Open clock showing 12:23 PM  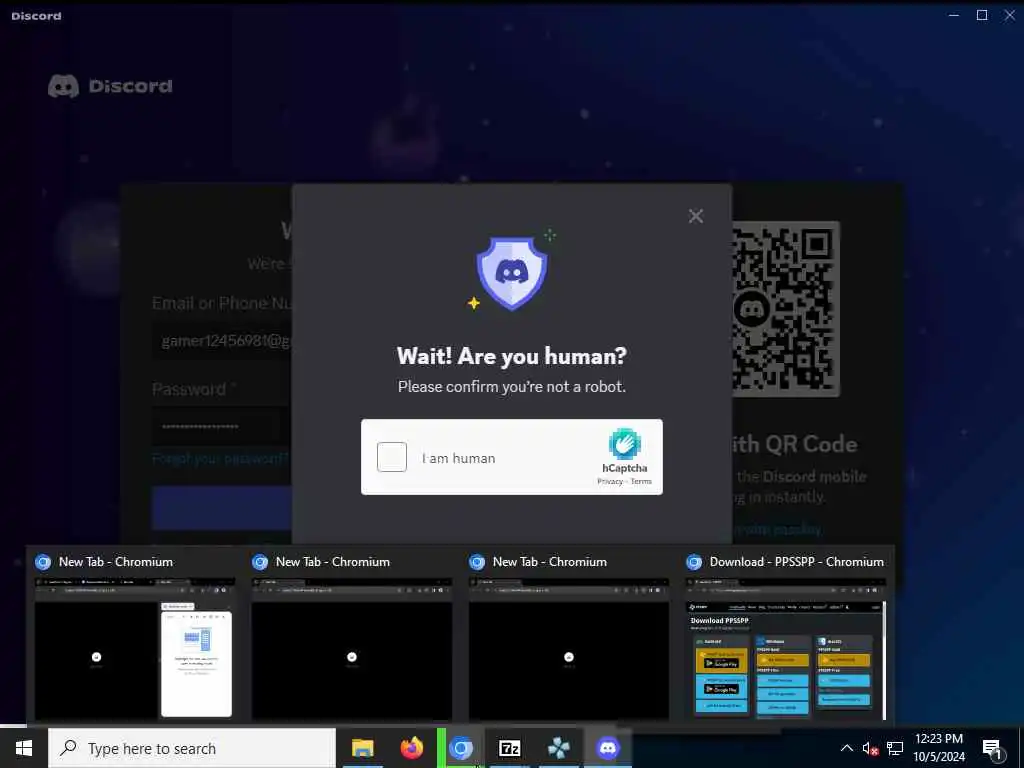coord(939,748)
